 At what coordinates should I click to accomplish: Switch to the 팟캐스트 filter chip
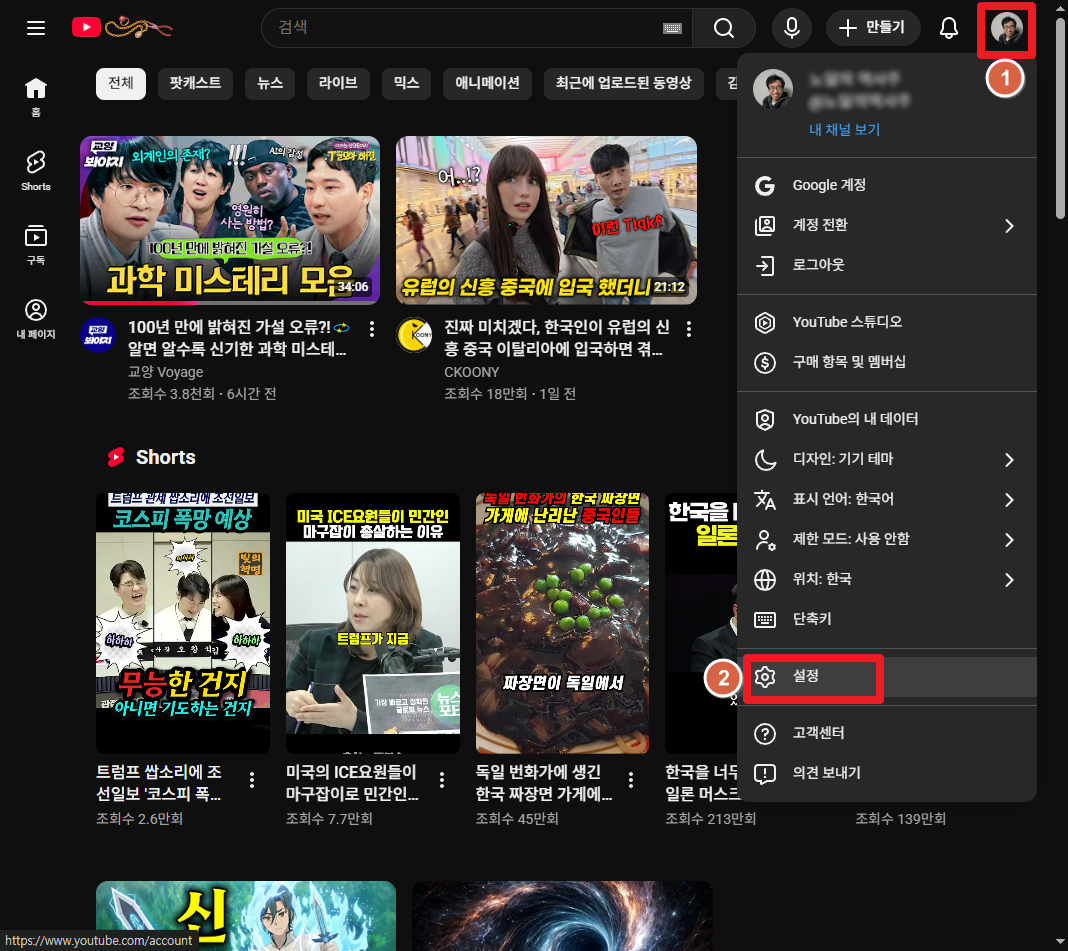(x=194, y=84)
